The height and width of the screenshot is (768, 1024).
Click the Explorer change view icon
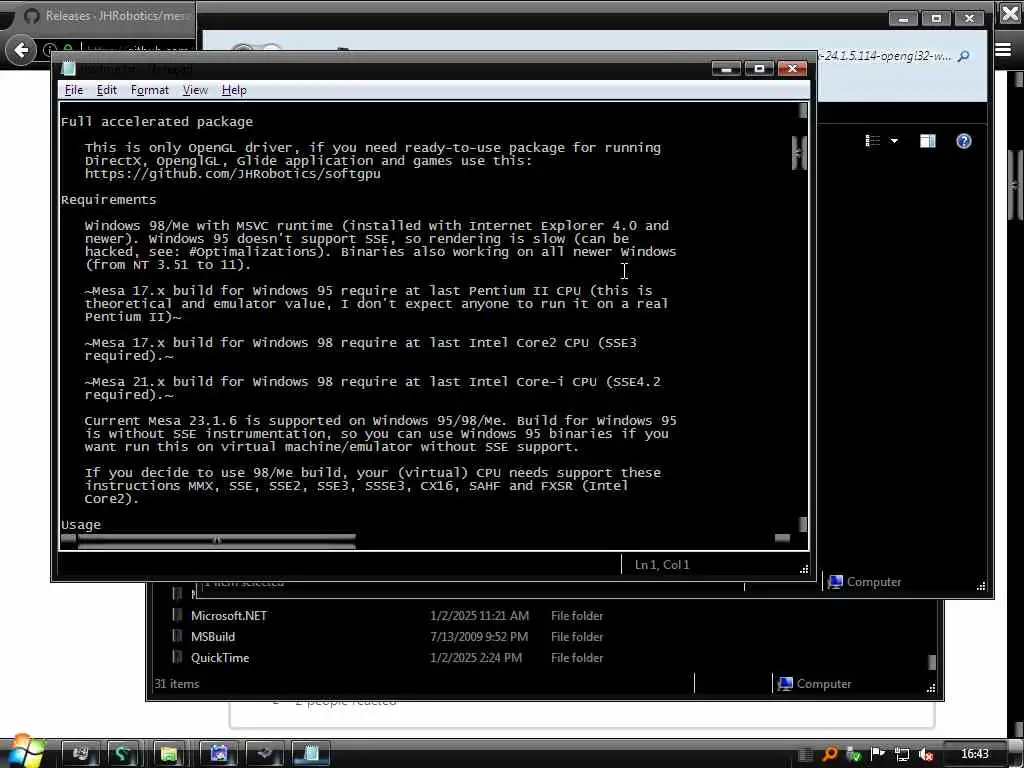pos(872,141)
